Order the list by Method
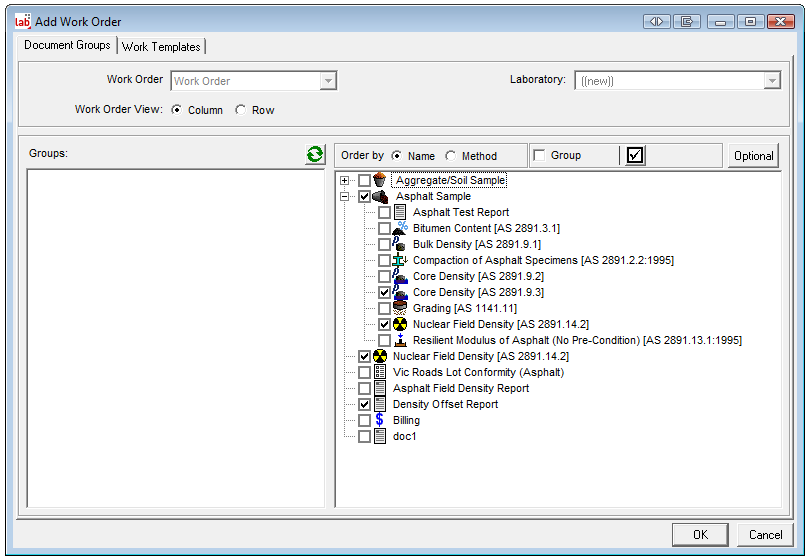809x559 pixels. [x=451, y=156]
